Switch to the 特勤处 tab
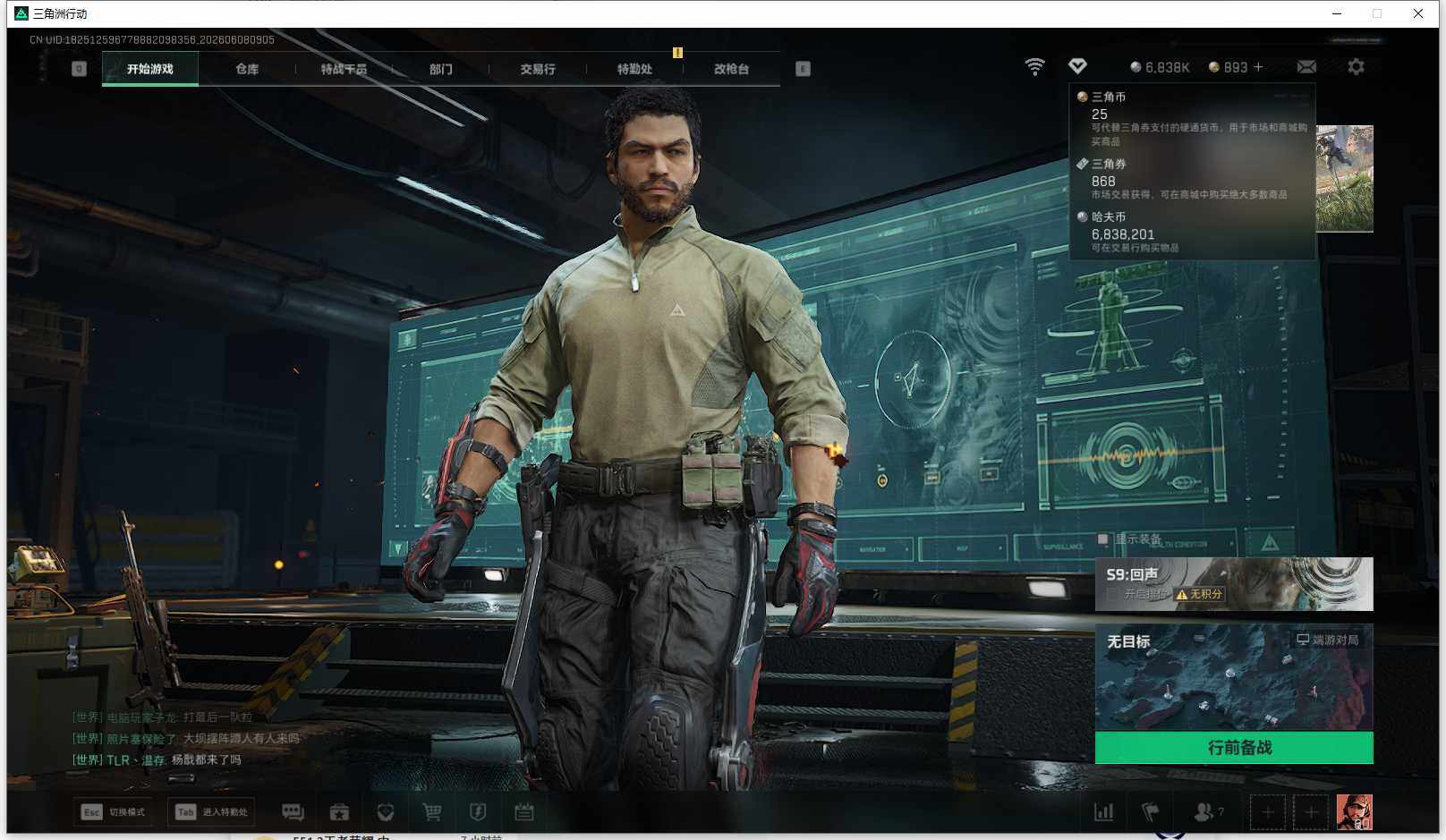This screenshot has height=840, width=1446. [x=634, y=69]
